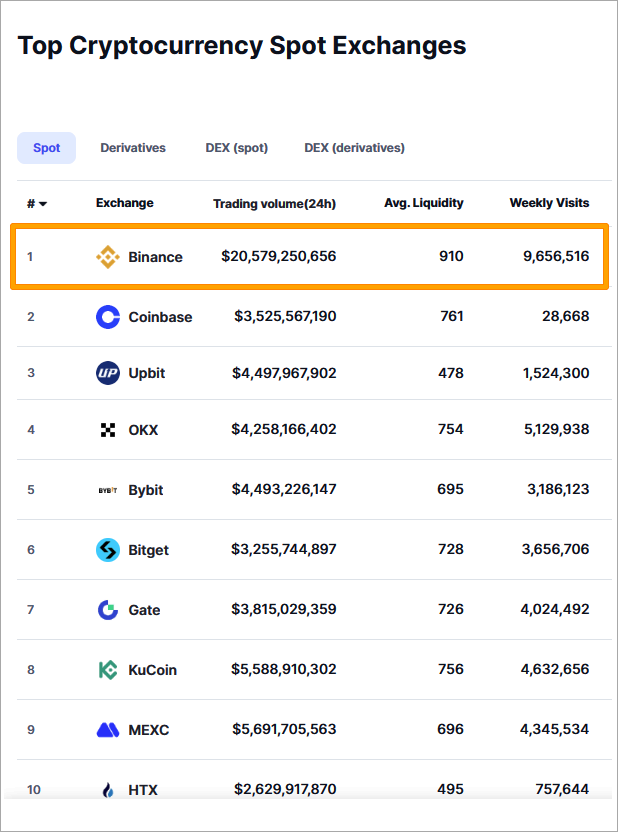Click the Top Cryptocurrency Spot Exchanges heading

coord(241,45)
